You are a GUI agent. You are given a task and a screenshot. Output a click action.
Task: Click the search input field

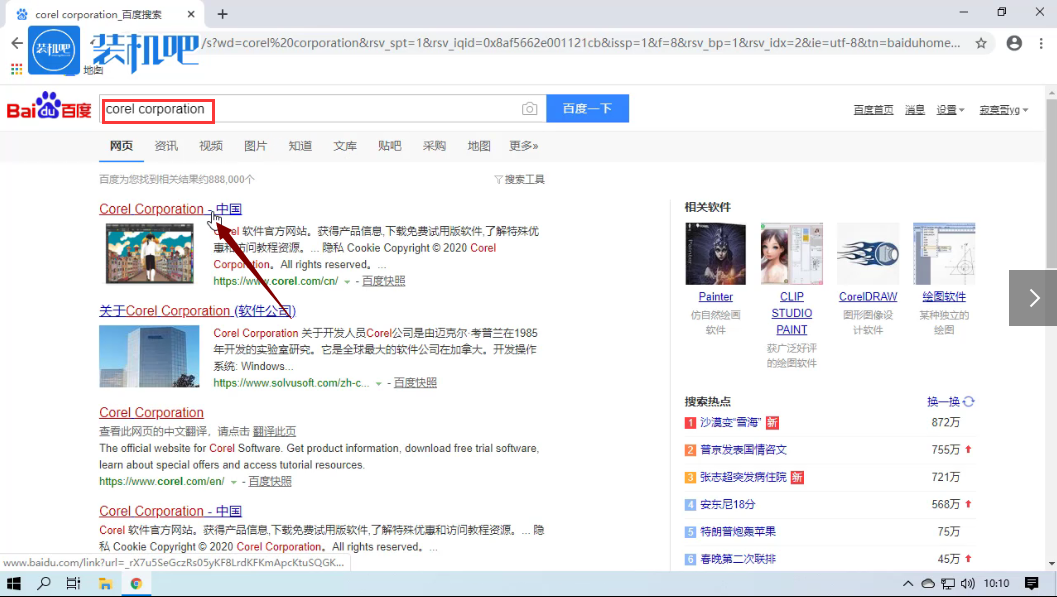pos(300,108)
